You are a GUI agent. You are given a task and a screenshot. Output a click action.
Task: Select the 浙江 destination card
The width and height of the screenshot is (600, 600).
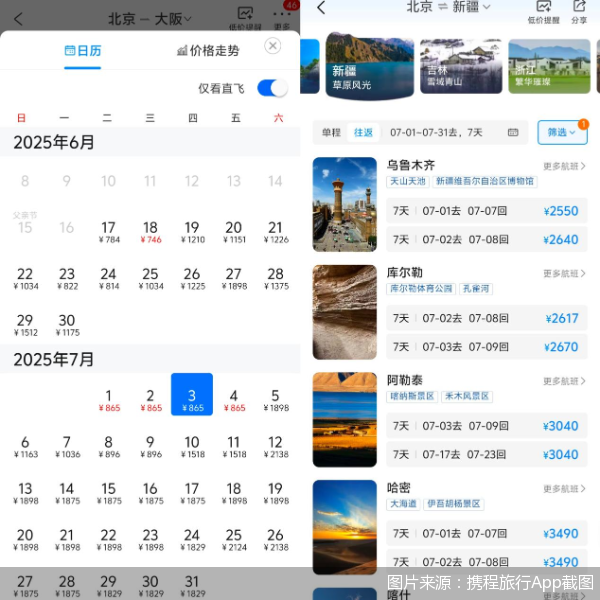[x=549, y=66]
